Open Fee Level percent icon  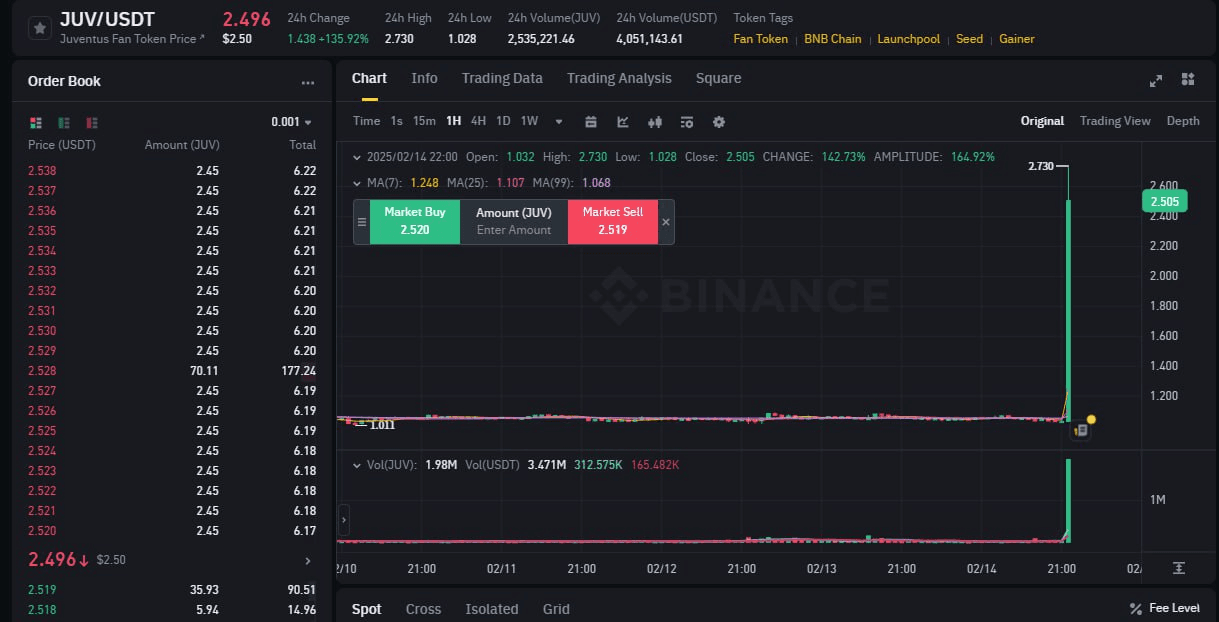click(1135, 608)
